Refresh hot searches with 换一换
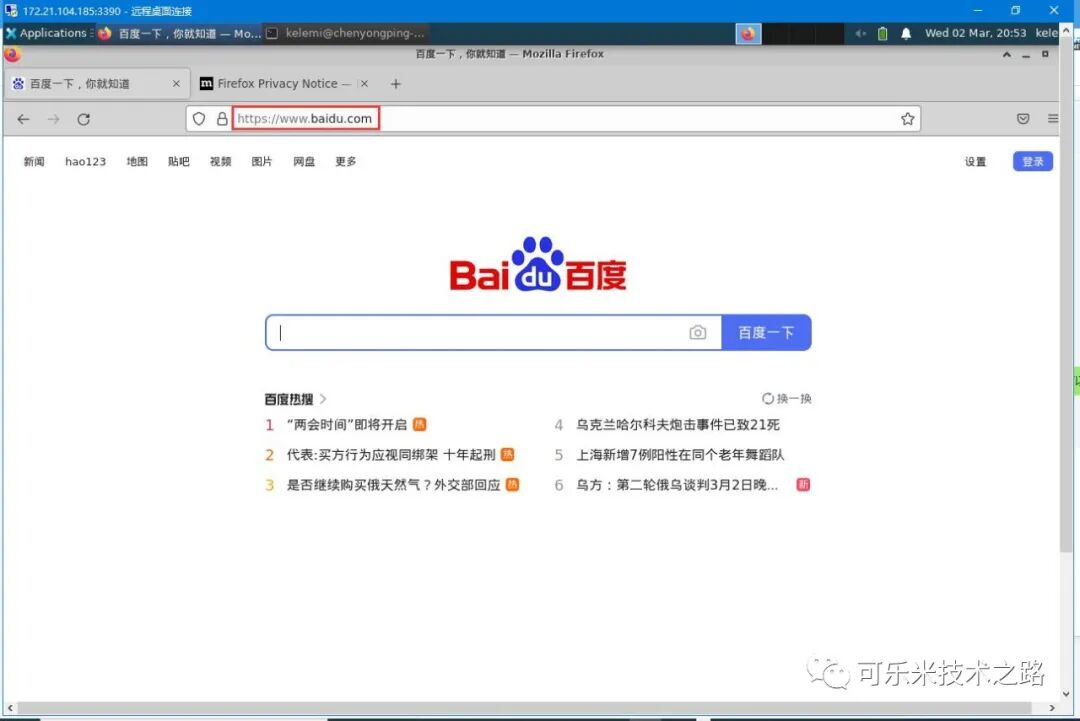The image size is (1080, 721). tap(786, 398)
